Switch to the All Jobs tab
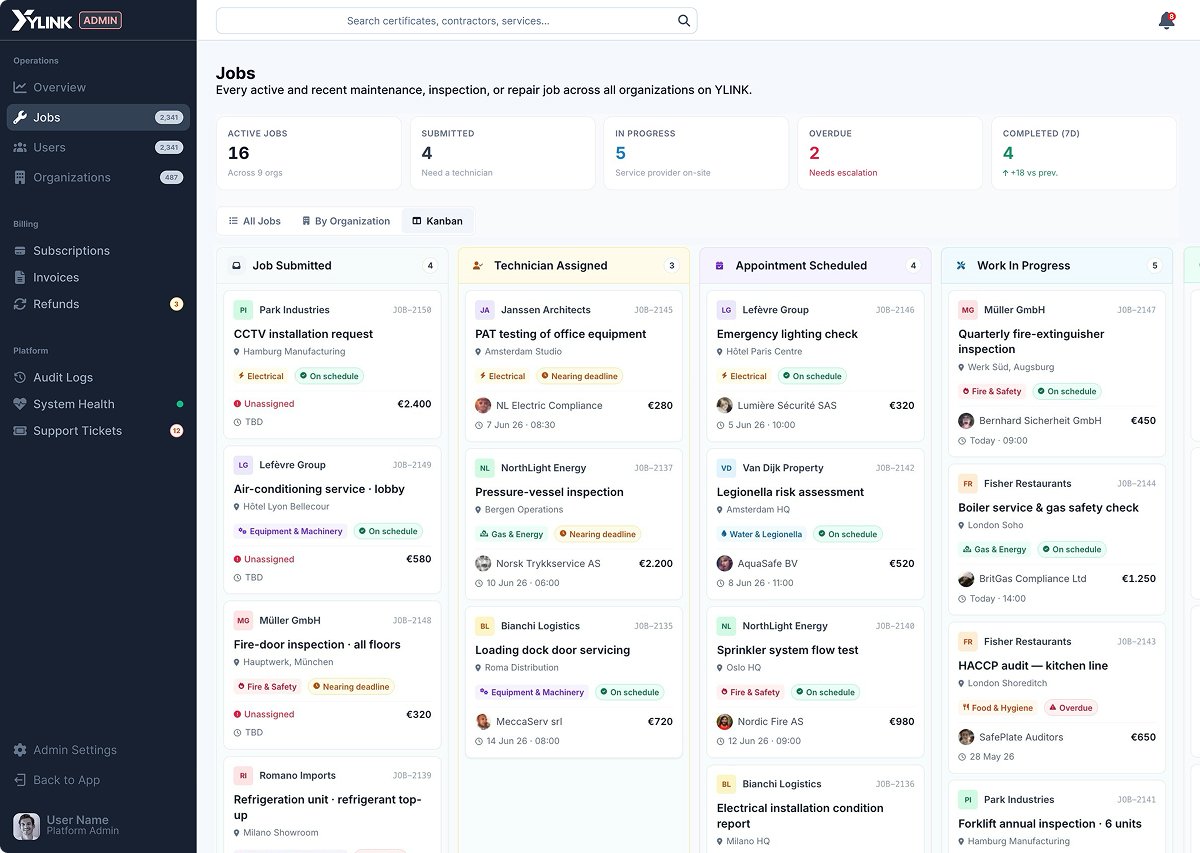1200x853 pixels. pos(254,221)
